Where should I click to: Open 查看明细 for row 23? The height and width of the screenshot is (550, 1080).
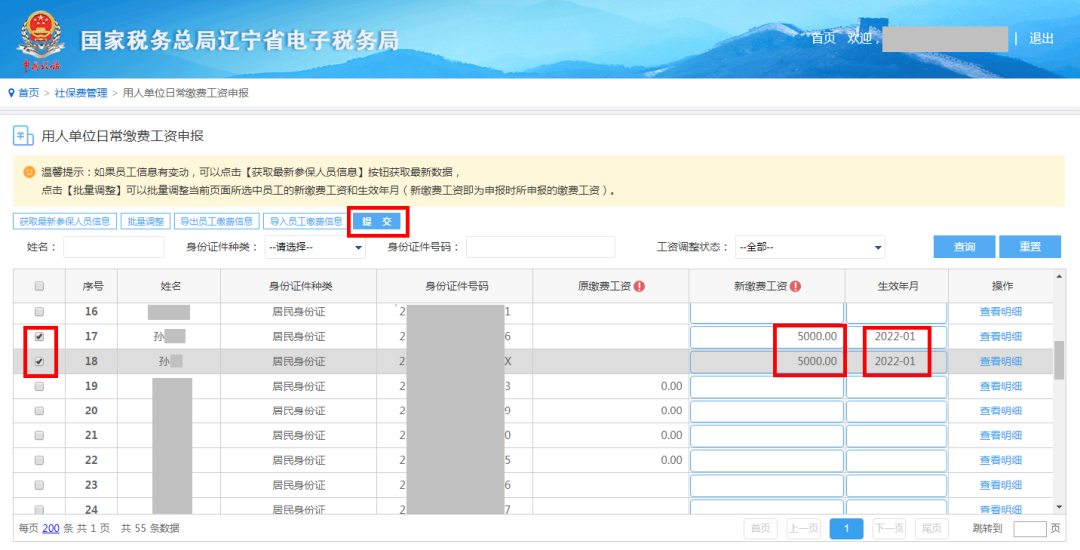coord(1001,485)
